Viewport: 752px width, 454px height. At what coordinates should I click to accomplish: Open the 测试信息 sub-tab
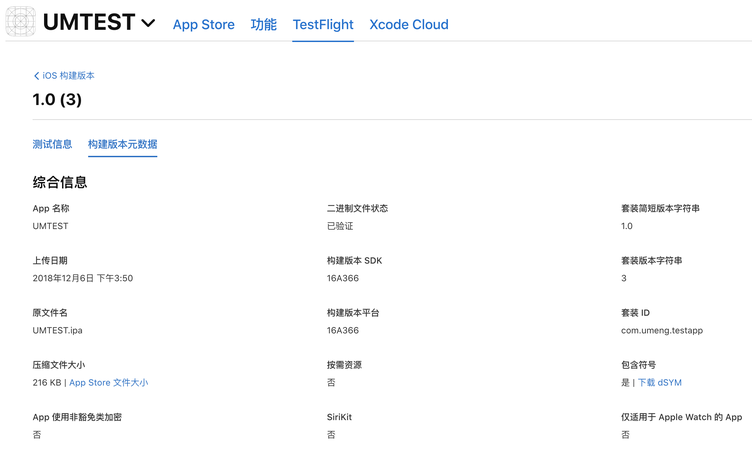52,144
